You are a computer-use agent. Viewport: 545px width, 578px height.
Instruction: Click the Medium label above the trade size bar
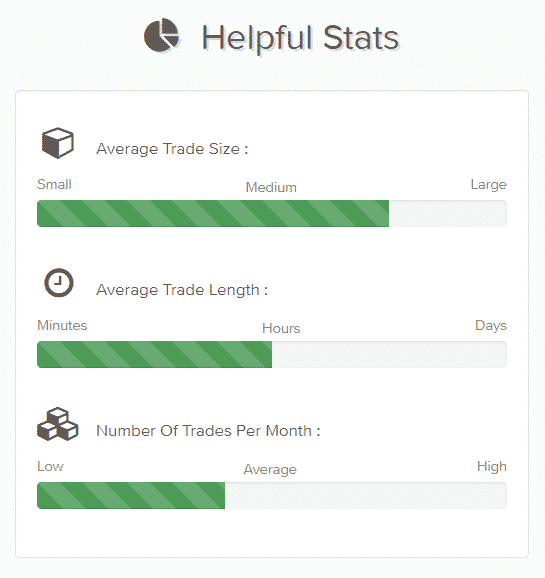point(271,187)
